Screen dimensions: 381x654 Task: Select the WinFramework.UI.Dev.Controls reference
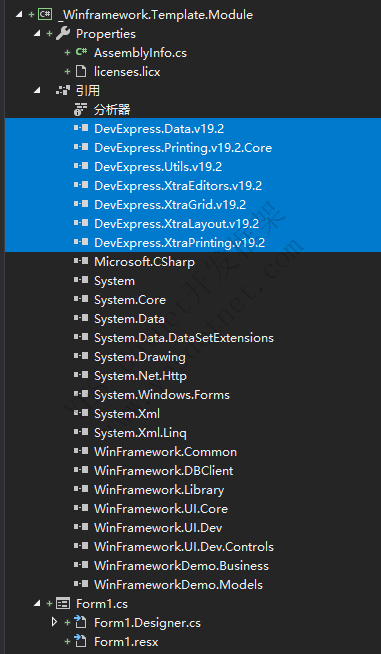(x=184, y=546)
